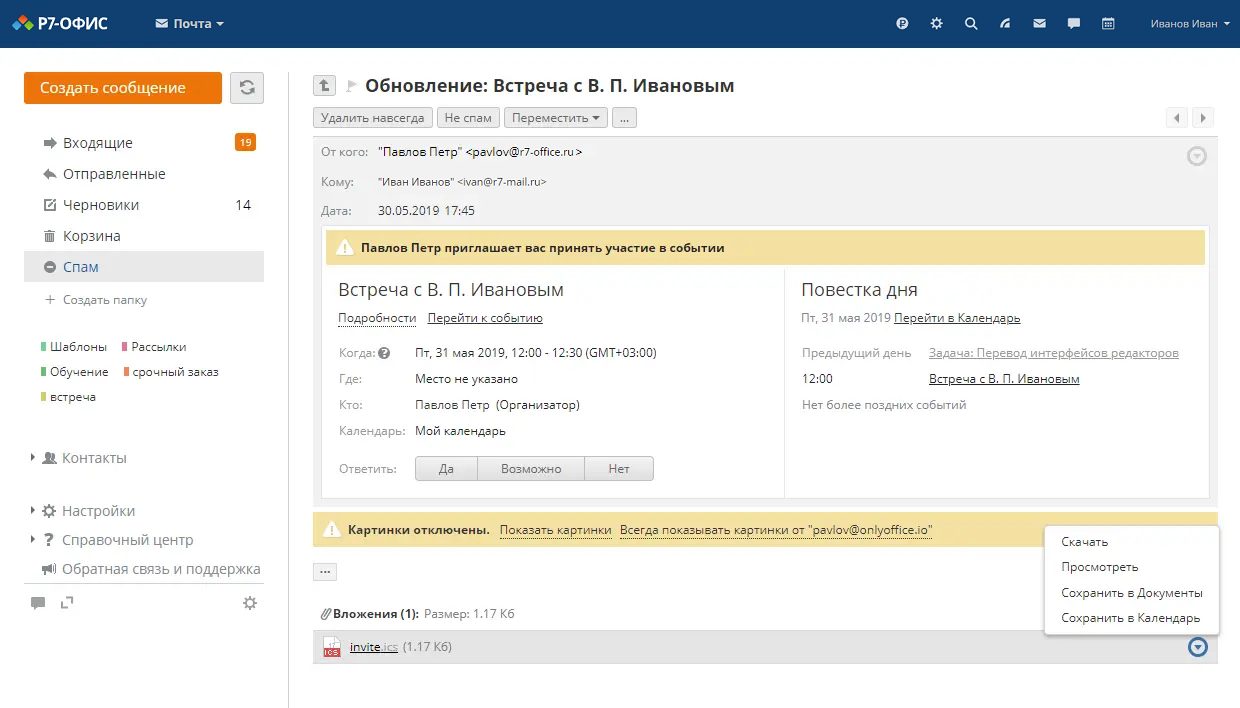Click the search magnifier icon in header
This screenshot has width=1240, height=708.
point(971,24)
